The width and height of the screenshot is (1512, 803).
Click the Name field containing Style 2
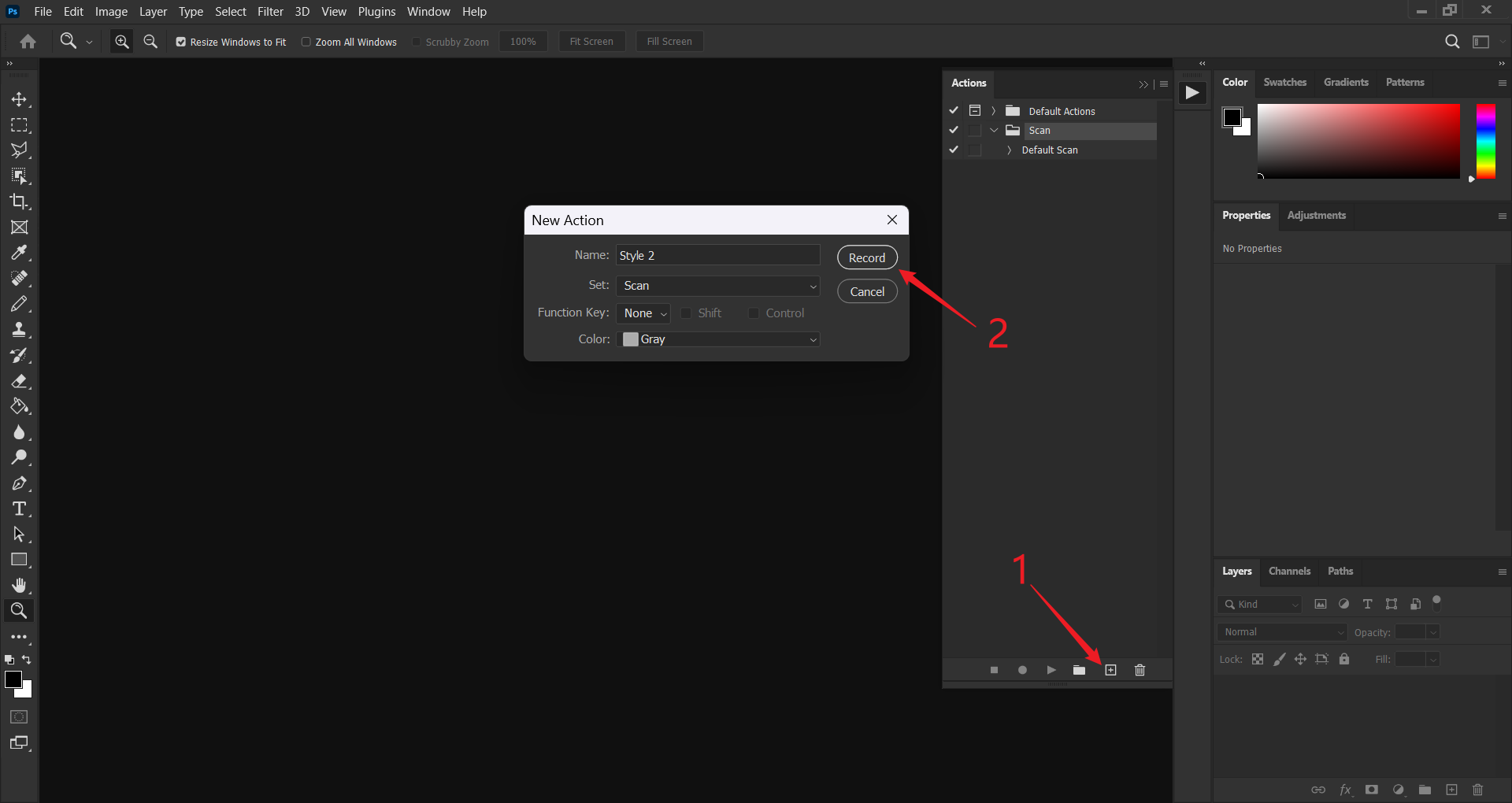pos(717,255)
